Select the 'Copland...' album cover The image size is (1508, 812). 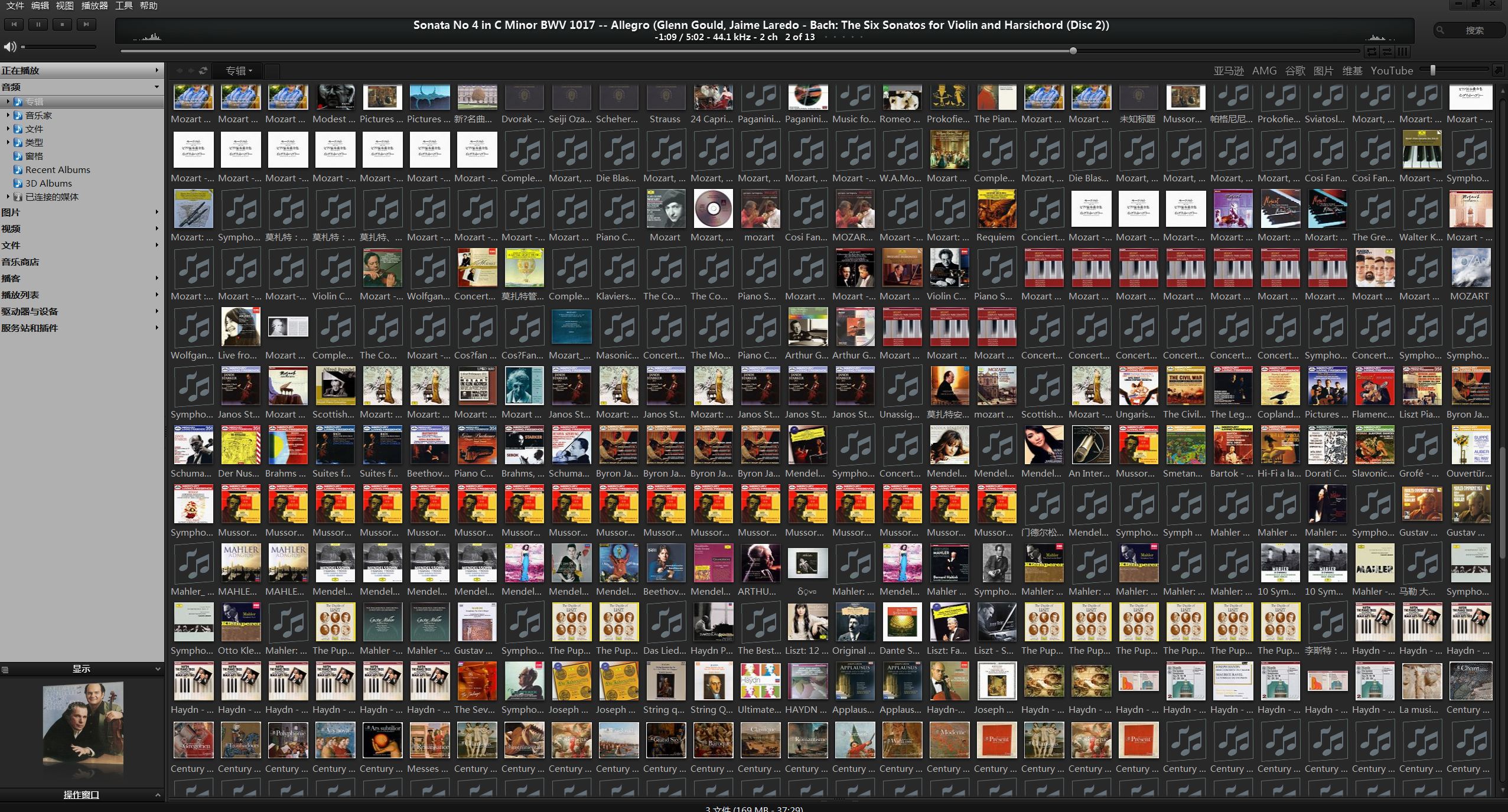[x=1280, y=386]
